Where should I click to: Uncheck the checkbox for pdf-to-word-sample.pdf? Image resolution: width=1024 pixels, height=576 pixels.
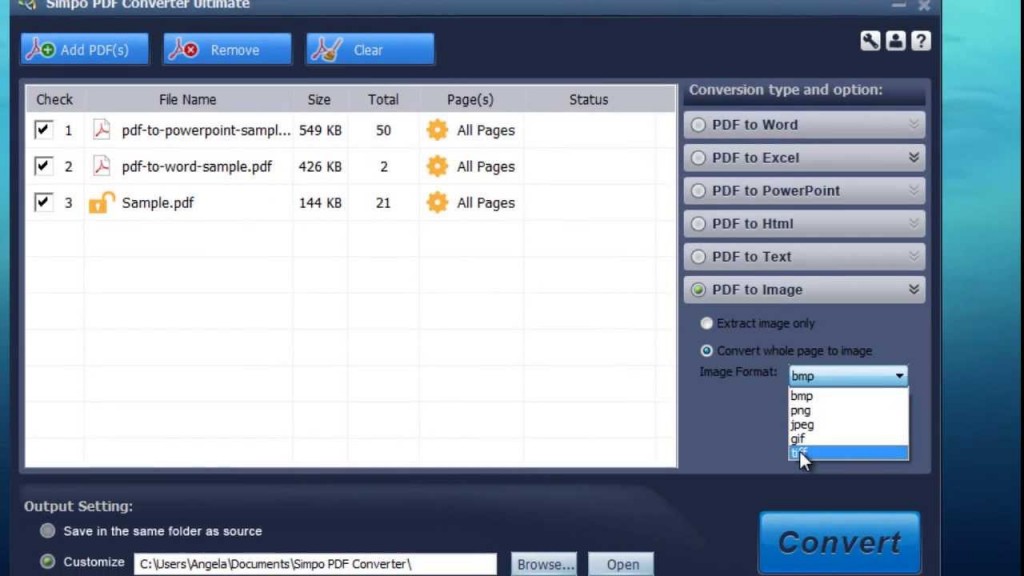pos(43,166)
